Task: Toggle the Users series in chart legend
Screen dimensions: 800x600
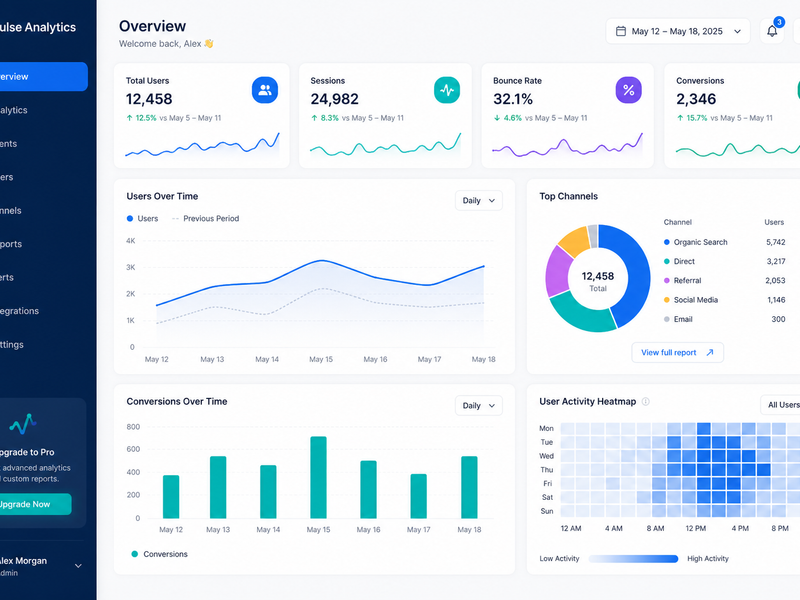Action: pyautogui.click(x=142, y=218)
